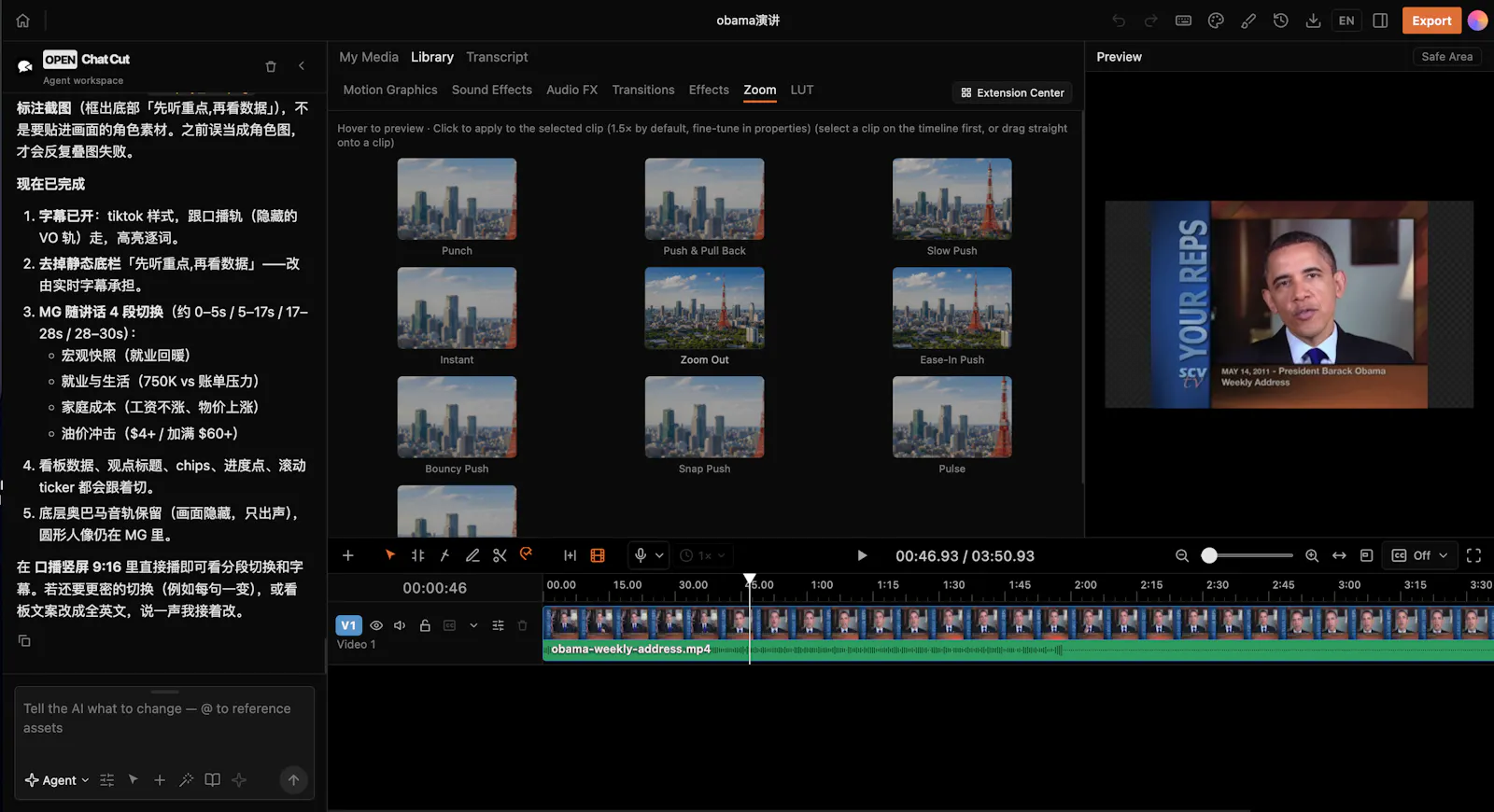The image size is (1494, 812).
Task: Select the V1 track badge
Action: (x=348, y=625)
